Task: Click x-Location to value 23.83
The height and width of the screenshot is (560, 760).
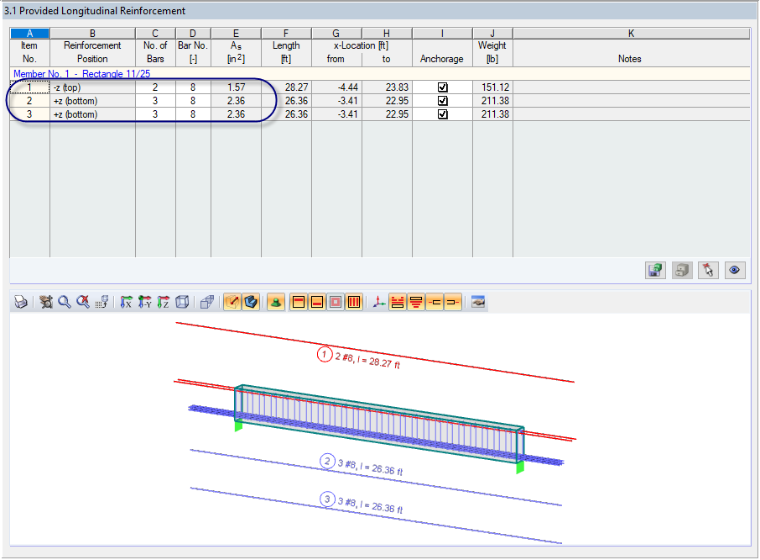Action: [387, 87]
